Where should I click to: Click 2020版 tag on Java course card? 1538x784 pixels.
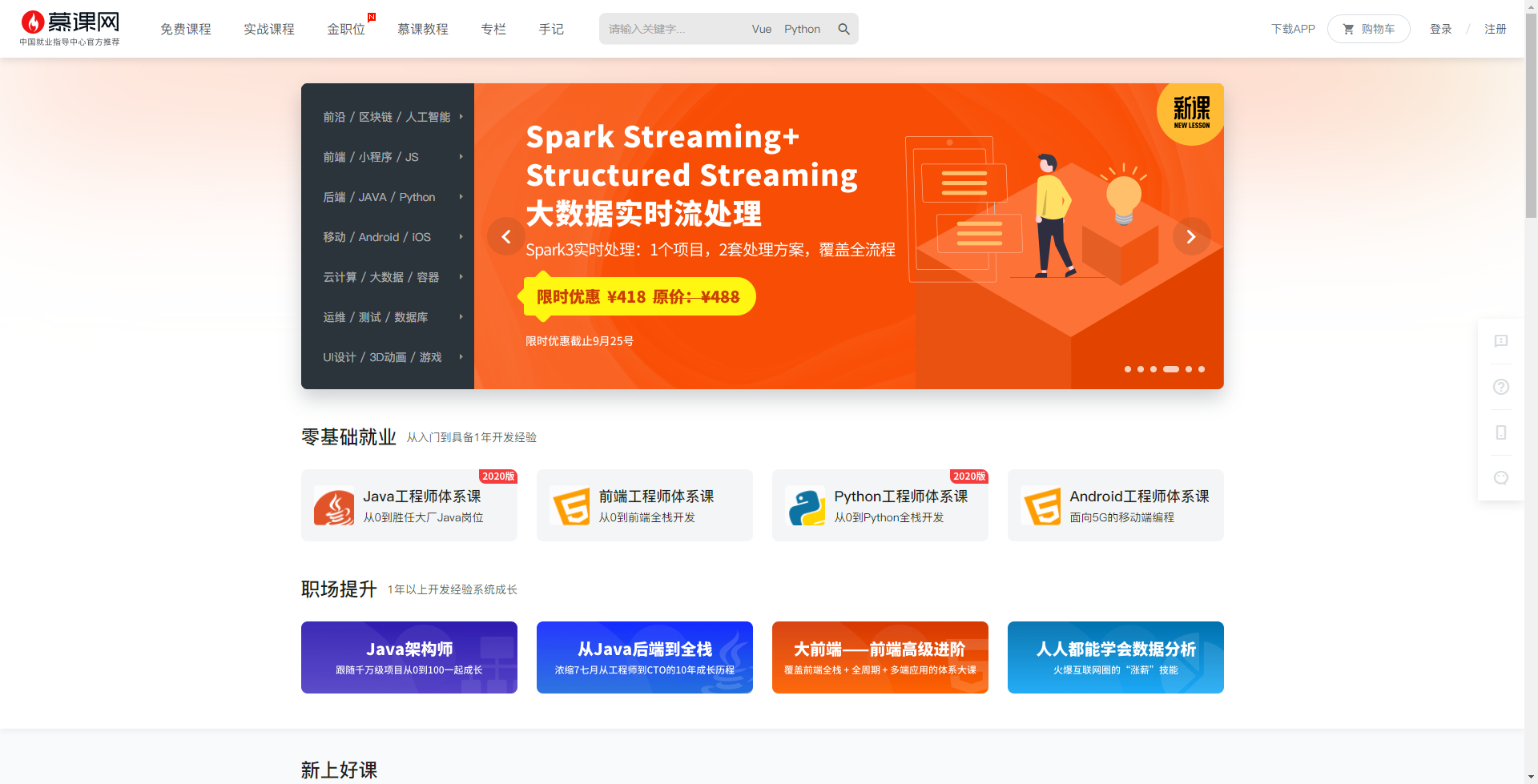498,476
